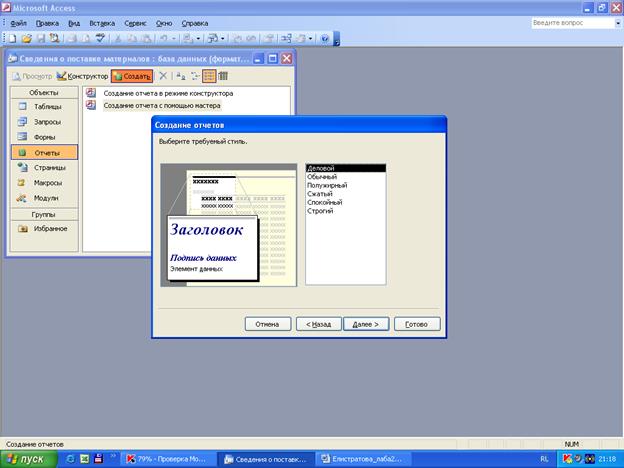Click the Конструктор button in database window
The height and width of the screenshot is (468, 624).
(82, 76)
